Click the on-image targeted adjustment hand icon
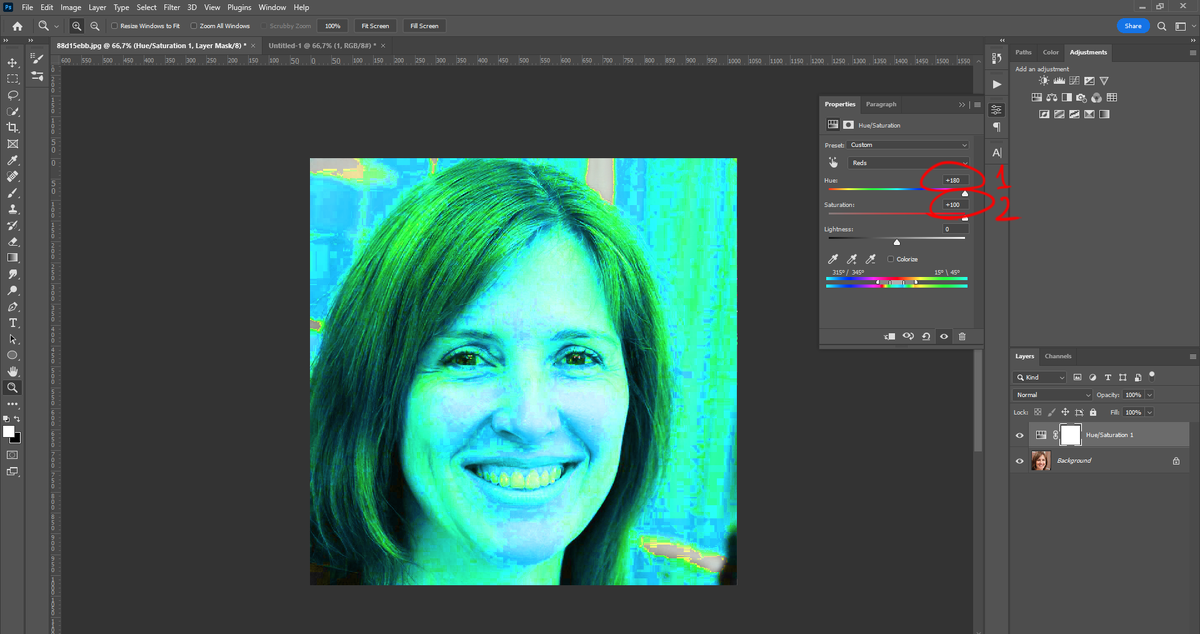This screenshot has width=1200, height=634. tap(832, 162)
